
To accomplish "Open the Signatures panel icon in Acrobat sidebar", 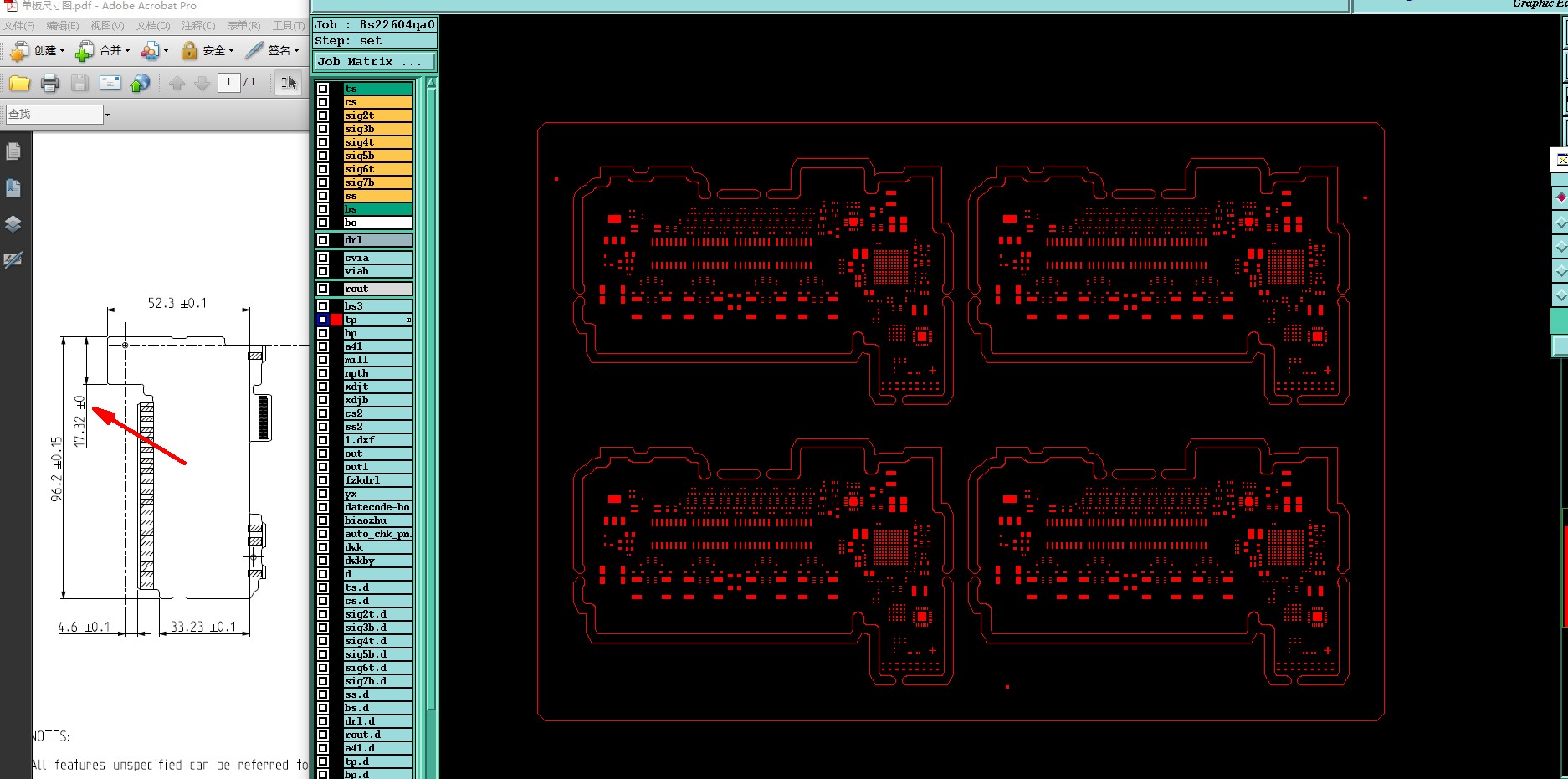I will tap(13, 259).
